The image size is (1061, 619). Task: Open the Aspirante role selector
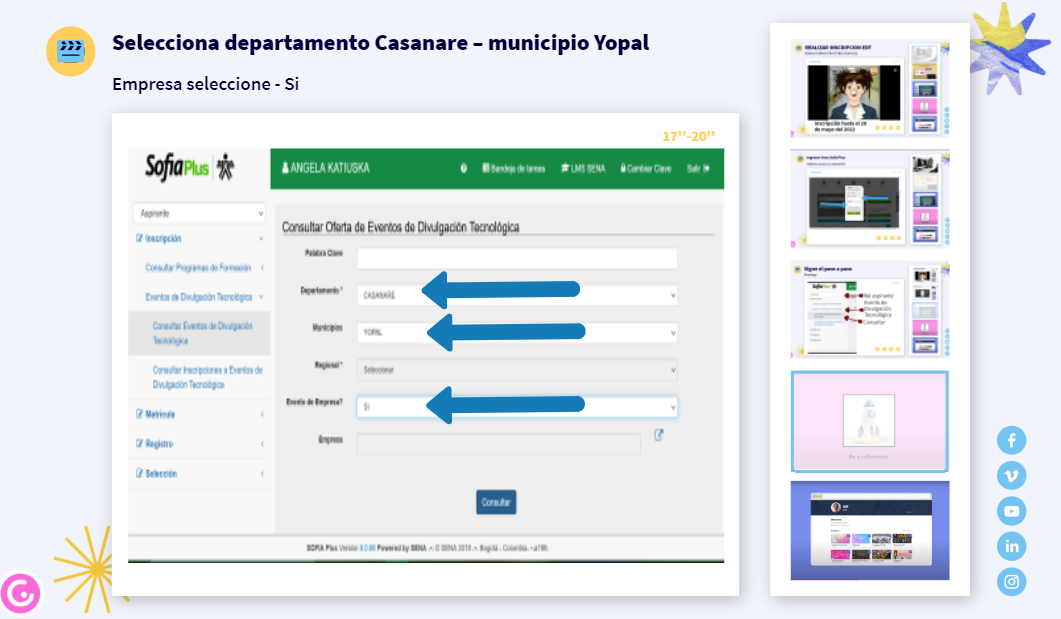[x=200, y=213]
